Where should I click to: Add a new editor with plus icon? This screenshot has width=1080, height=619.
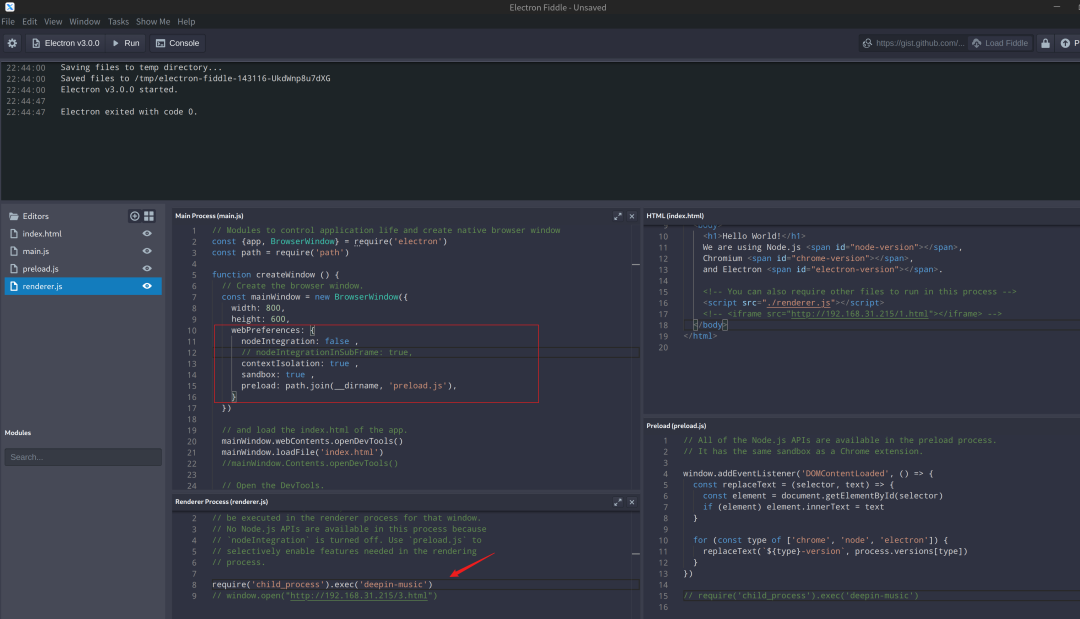point(134,216)
